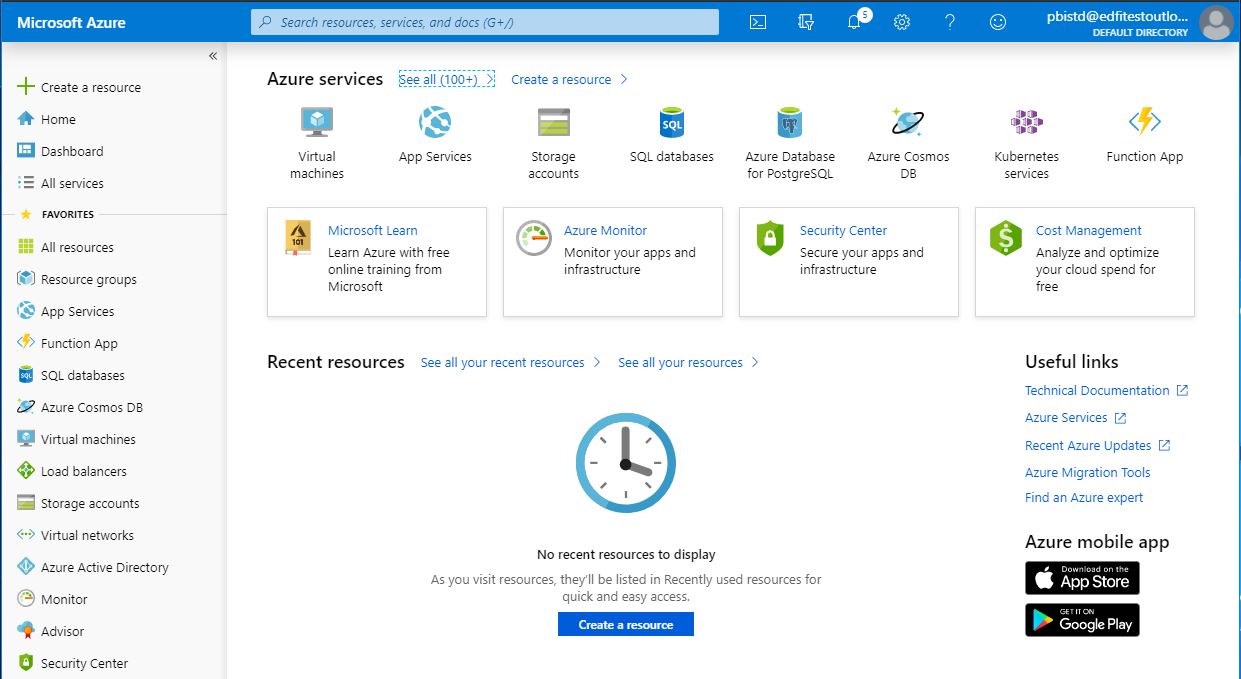1241x679 pixels.
Task: Collapse the left sidebar with the chevron
Action: 213,56
